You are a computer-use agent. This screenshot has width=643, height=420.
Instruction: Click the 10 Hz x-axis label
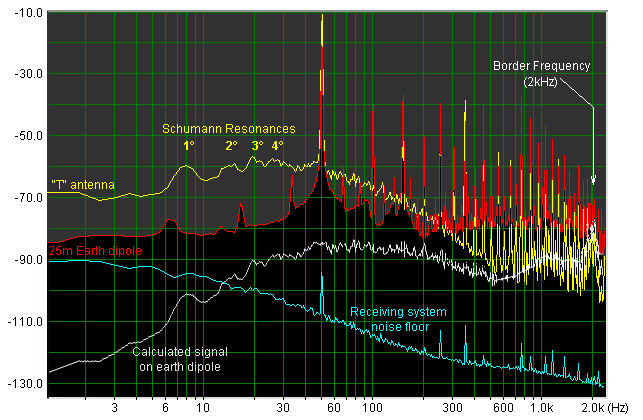click(203, 408)
